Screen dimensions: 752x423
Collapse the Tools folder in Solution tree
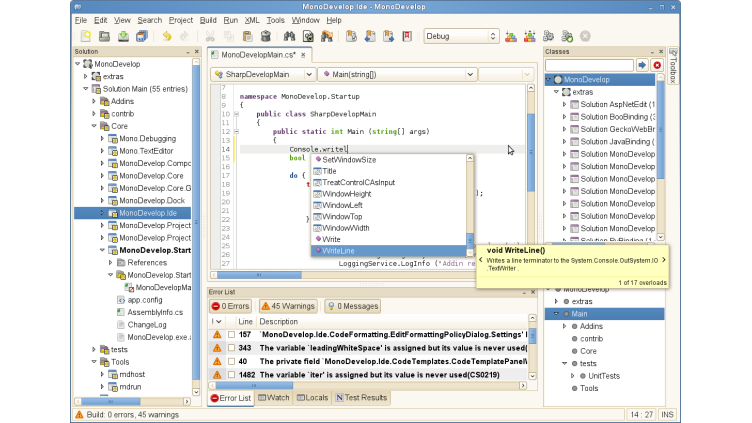coord(94,362)
